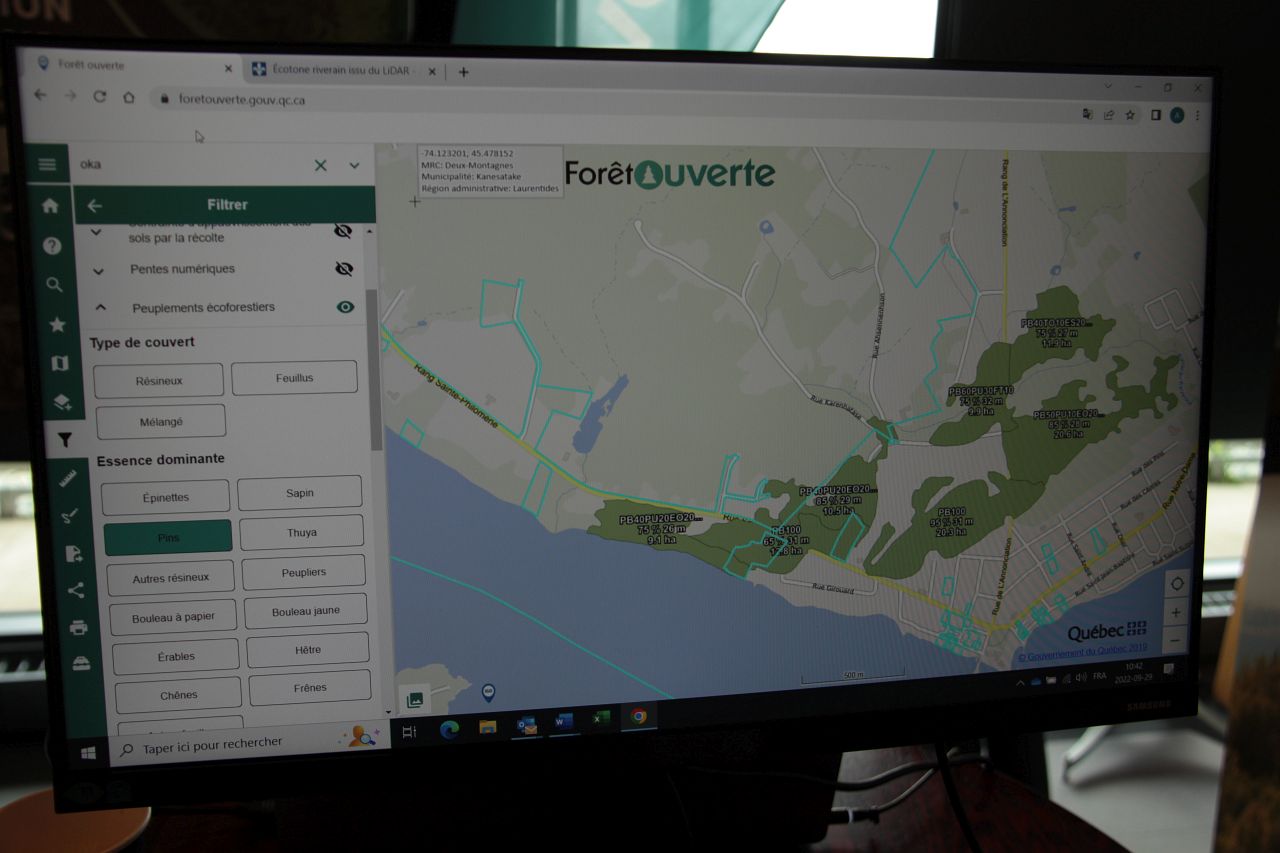Open Microsoft Edge from the taskbar
Screen dimensions: 1280x853
[x=450, y=729]
